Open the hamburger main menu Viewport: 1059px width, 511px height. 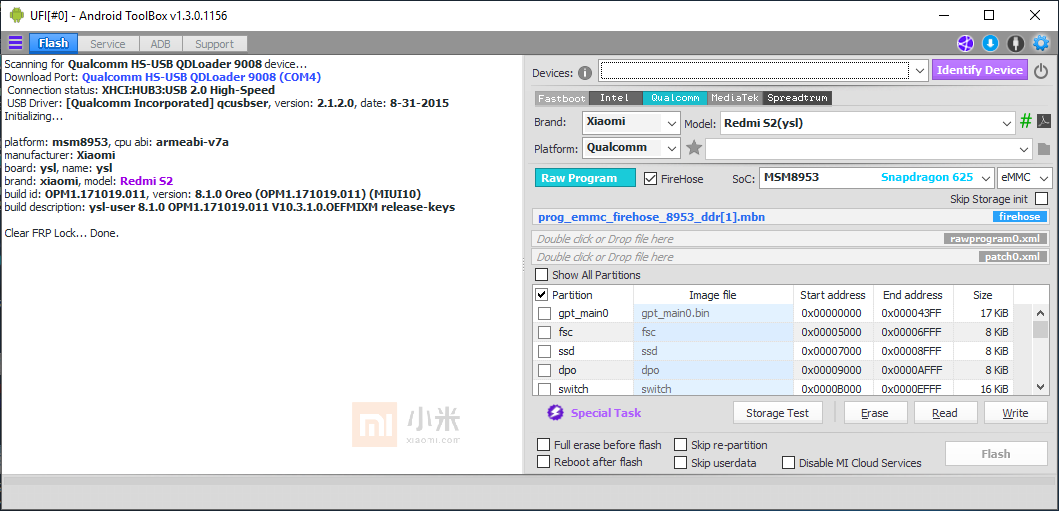coord(15,43)
